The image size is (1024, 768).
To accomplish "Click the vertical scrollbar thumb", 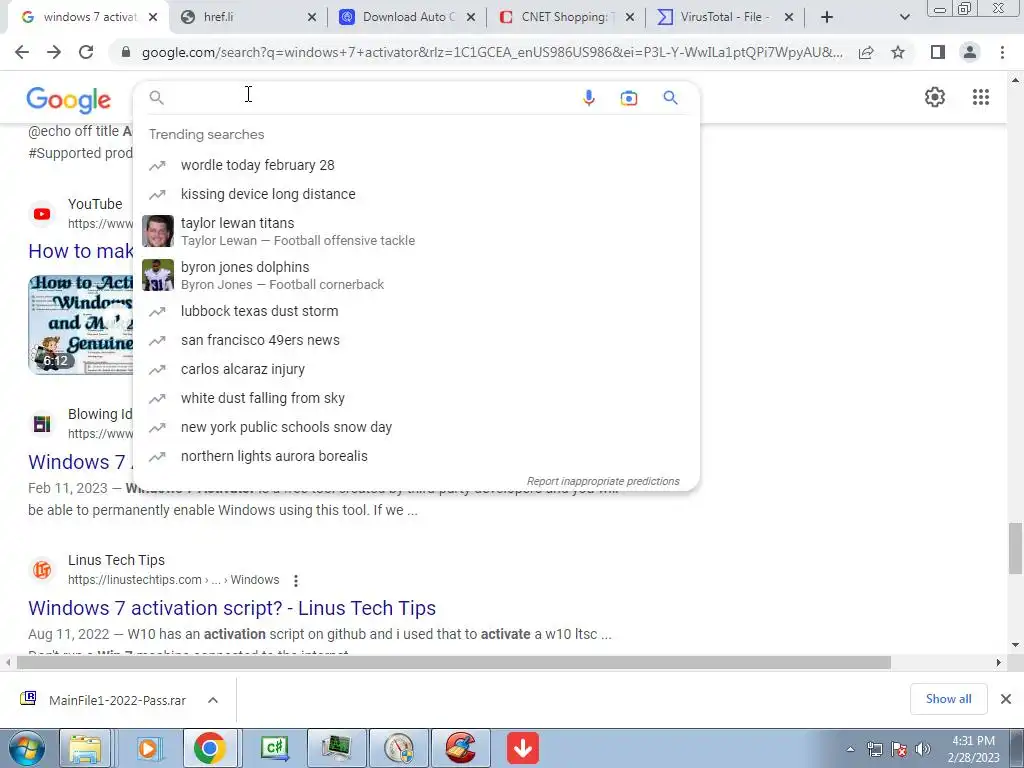I will pos(1015,548).
